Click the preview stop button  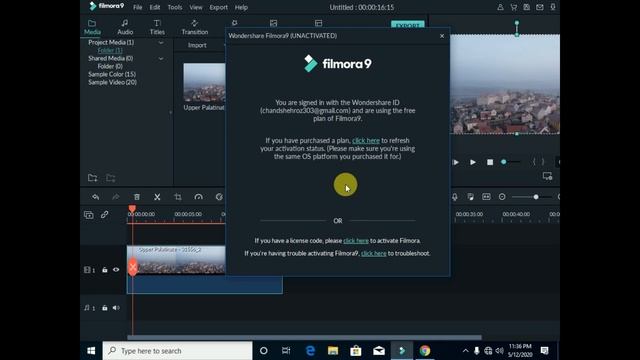coord(490,162)
